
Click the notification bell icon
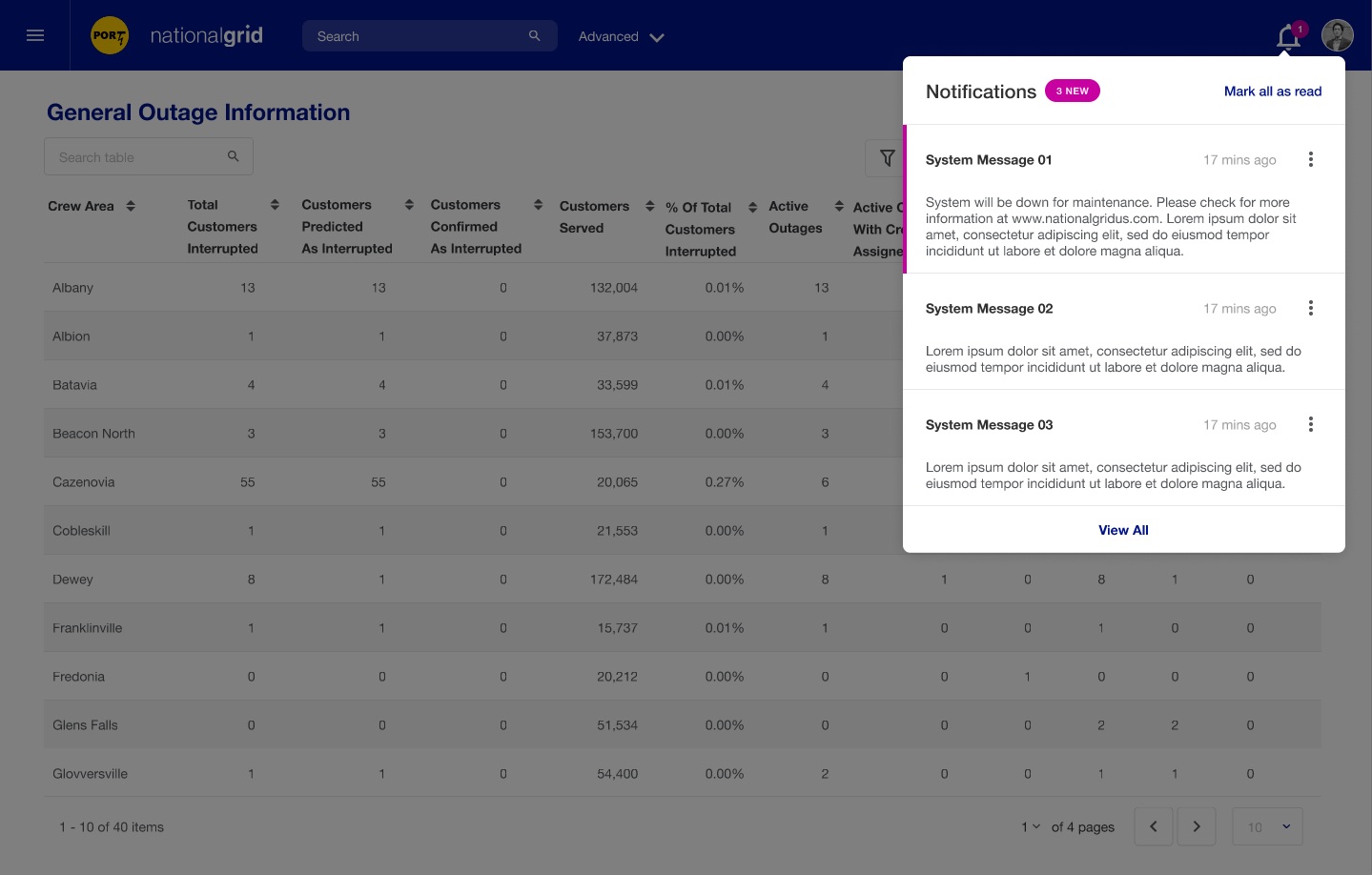tap(1288, 37)
